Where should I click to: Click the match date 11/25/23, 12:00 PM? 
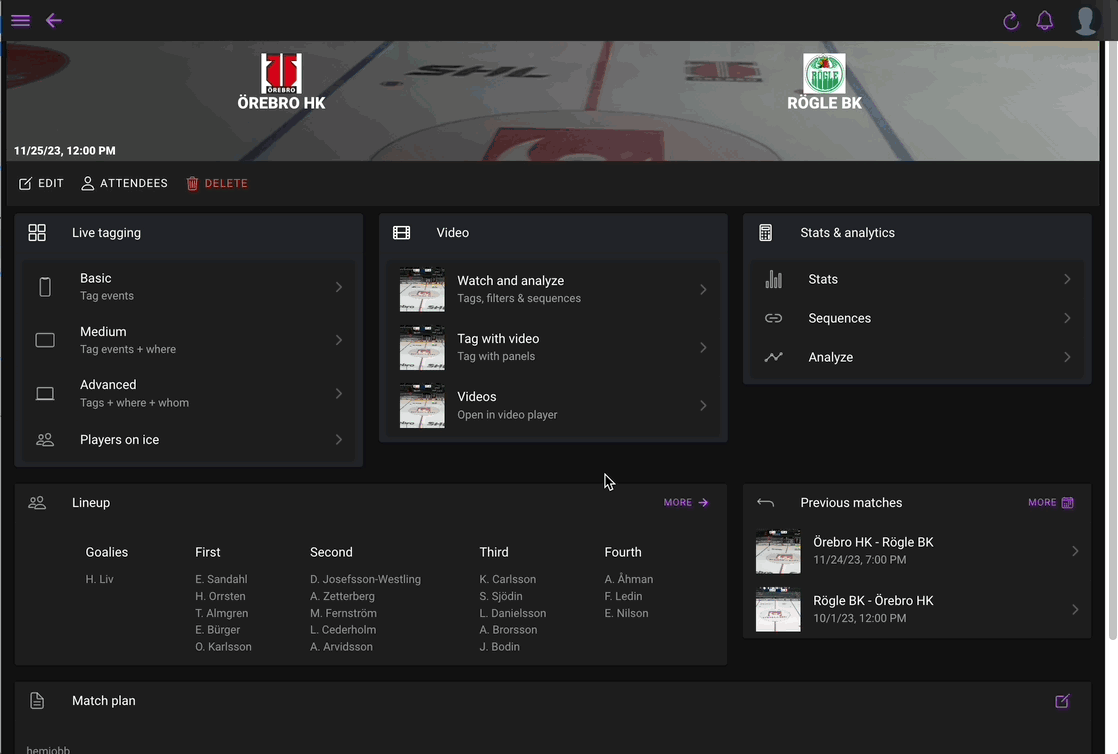click(x=65, y=151)
